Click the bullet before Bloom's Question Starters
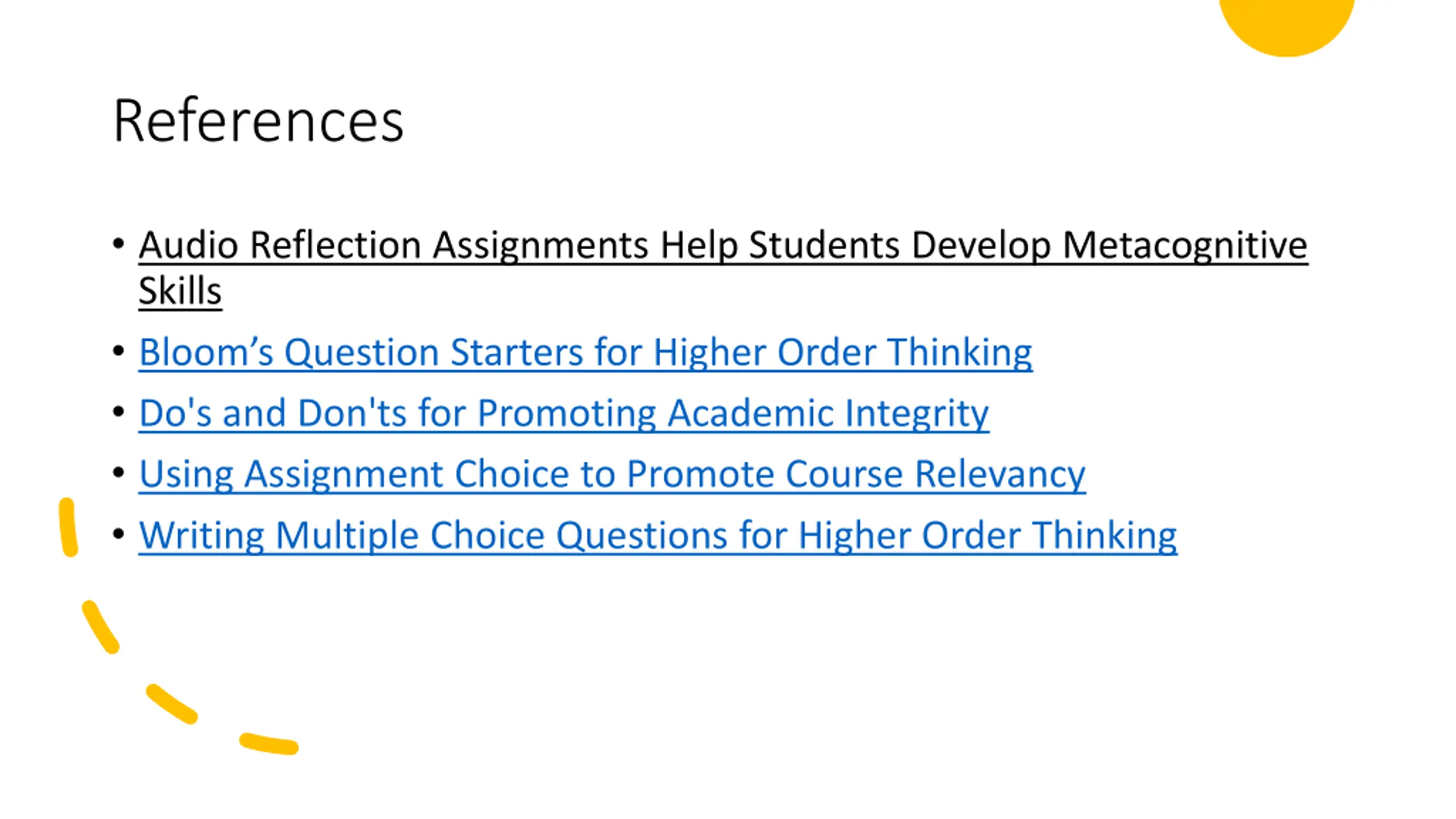Viewport: 1456px width, 819px height. (118, 351)
